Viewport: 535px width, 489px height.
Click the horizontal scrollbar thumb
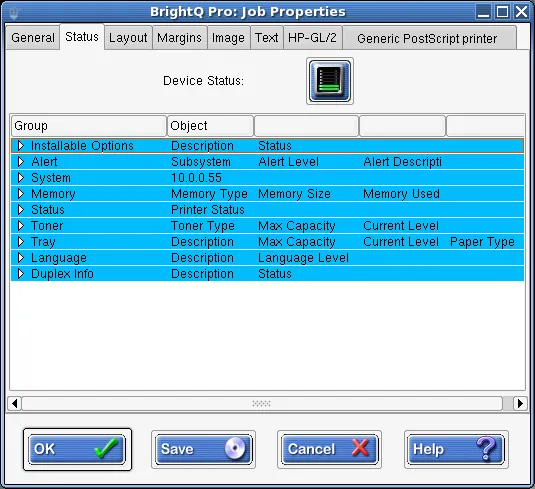pos(262,403)
